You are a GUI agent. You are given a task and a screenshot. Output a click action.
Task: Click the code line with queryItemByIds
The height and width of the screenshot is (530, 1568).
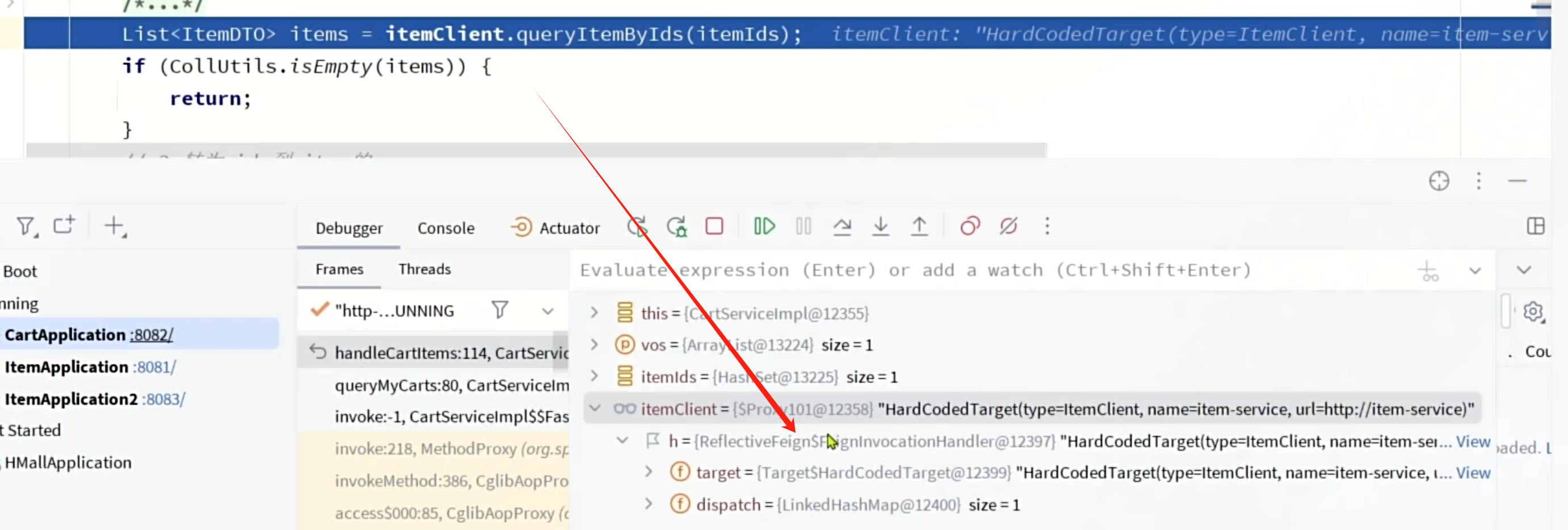(x=462, y=34)
